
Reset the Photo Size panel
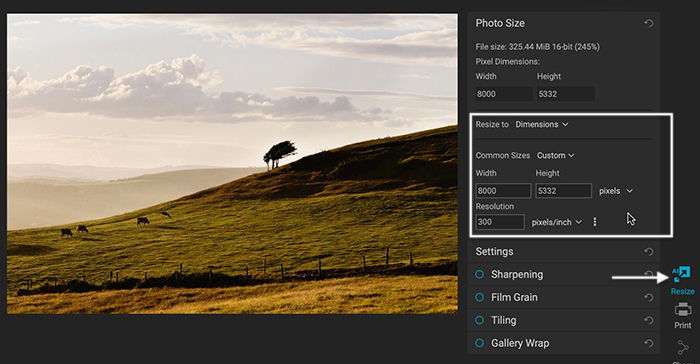[x=649, y=23]
